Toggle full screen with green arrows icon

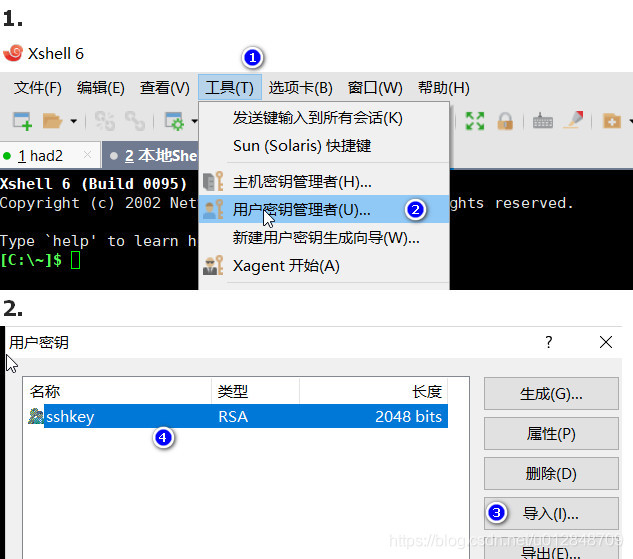coord(475,121)
